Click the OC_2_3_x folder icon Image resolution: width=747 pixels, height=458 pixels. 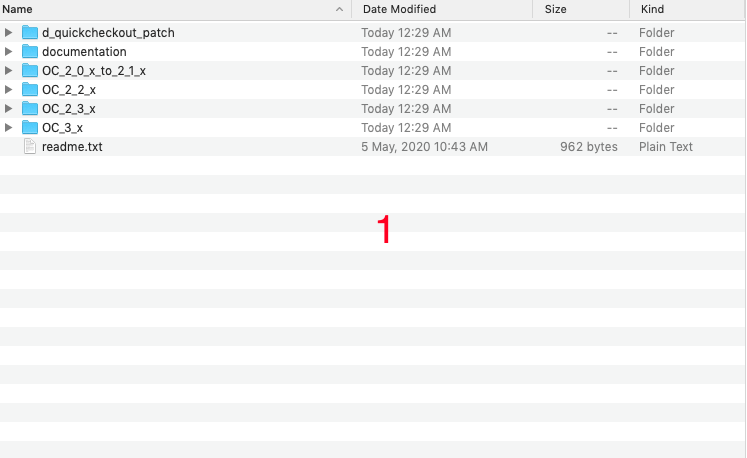30,109
